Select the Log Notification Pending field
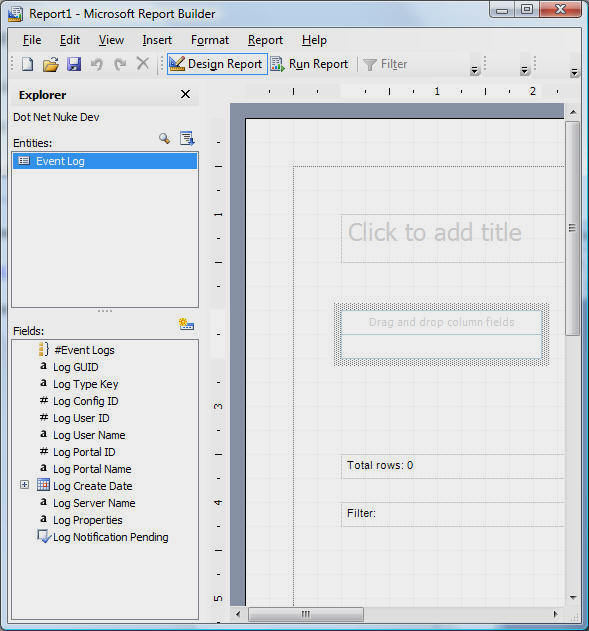 (111, 537)
